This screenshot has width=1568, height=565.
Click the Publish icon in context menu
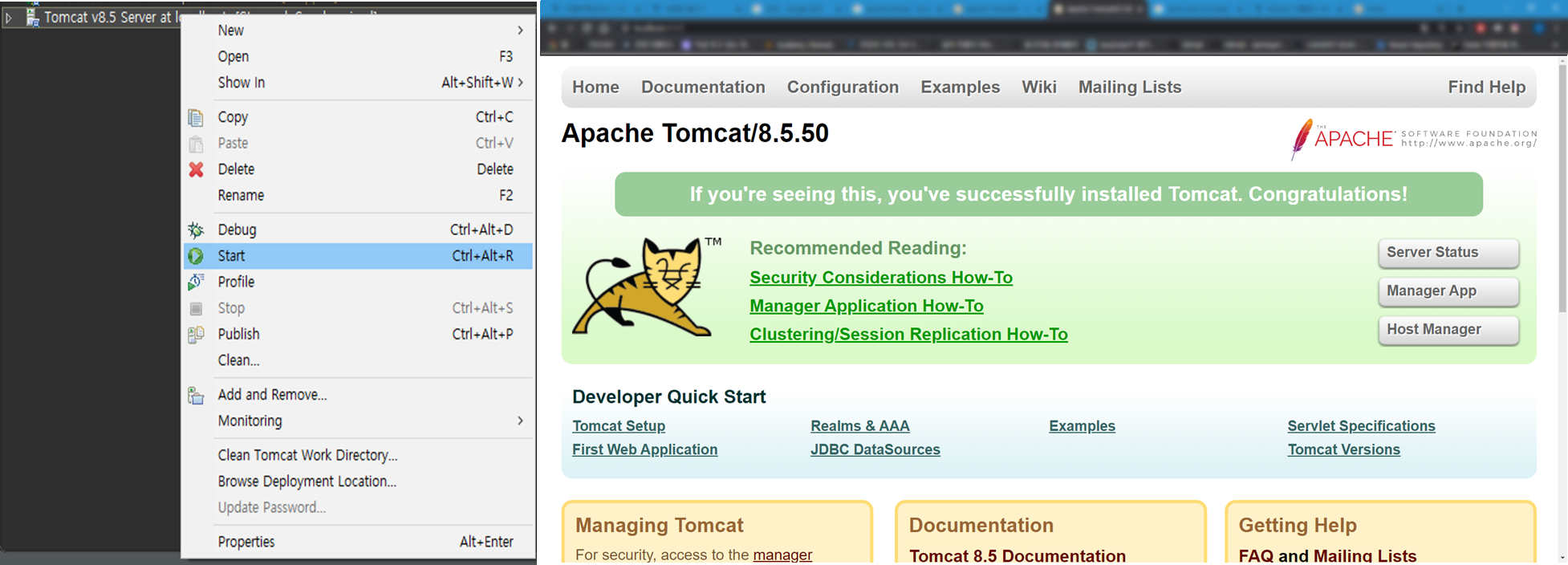coord(196,335)
